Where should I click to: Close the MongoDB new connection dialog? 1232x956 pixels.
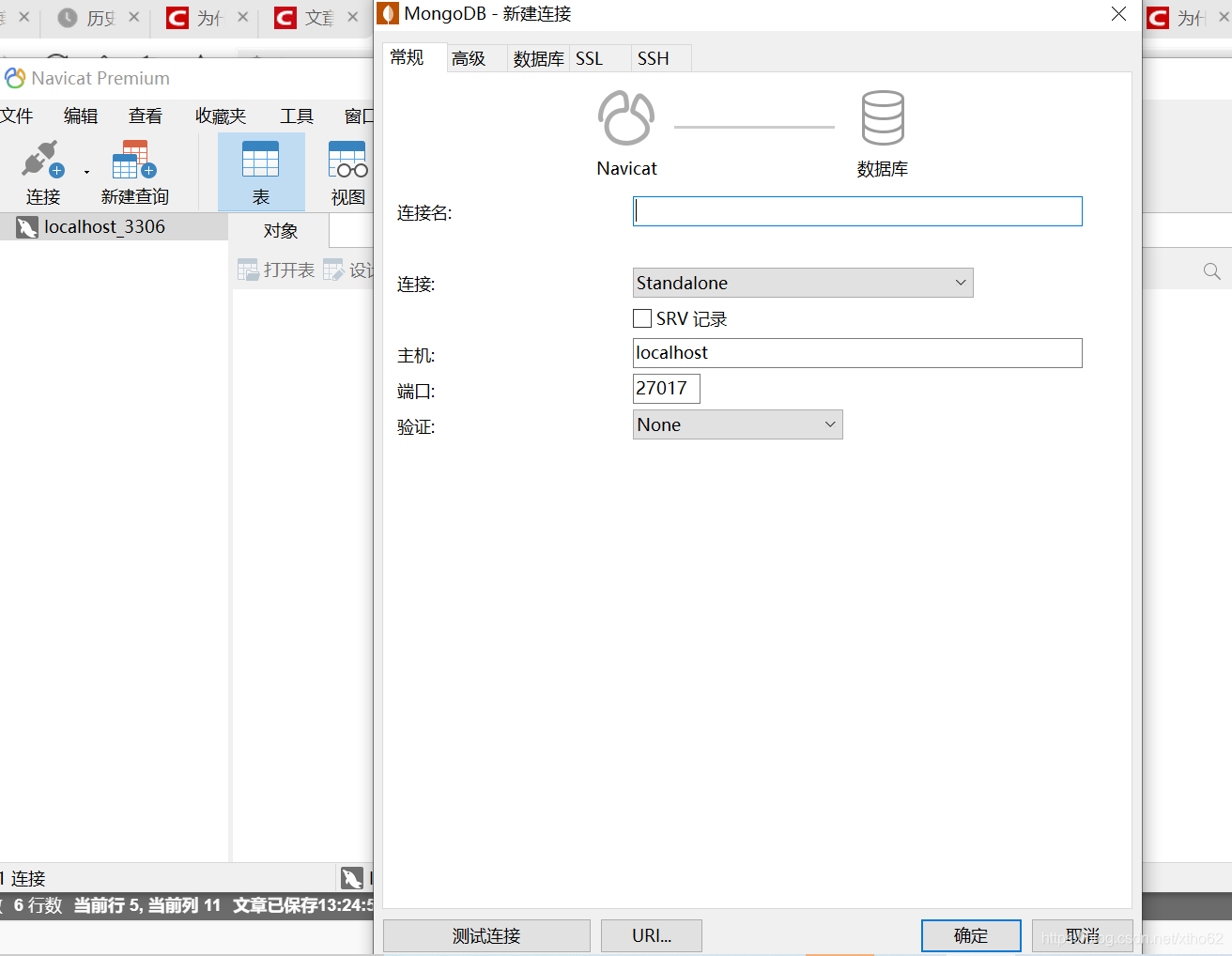1118,13
